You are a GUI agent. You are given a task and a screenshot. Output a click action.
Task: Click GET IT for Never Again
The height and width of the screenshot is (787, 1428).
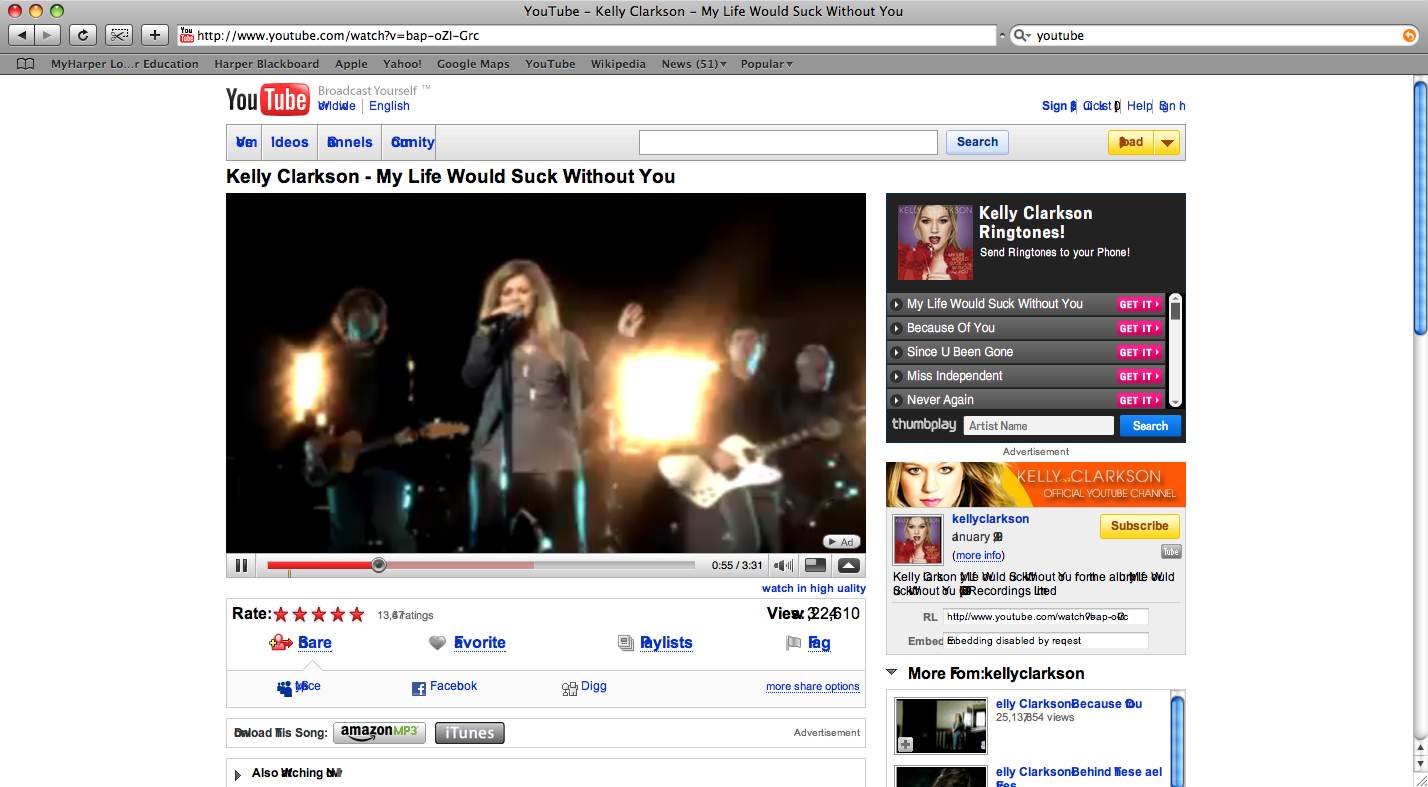(1140, 400)
